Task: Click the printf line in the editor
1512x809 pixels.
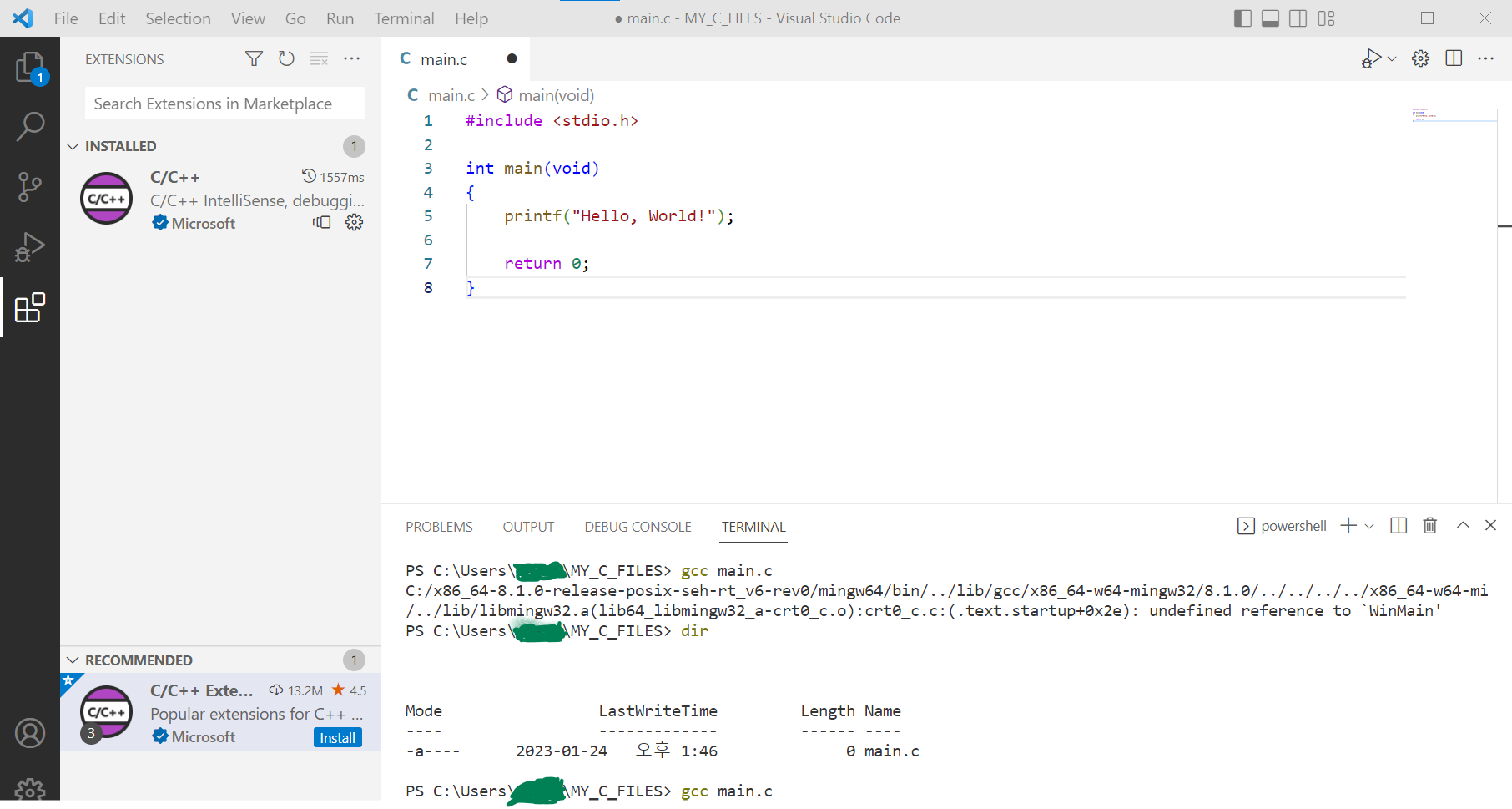Action: pyautogui.click(x=618, y=216)
